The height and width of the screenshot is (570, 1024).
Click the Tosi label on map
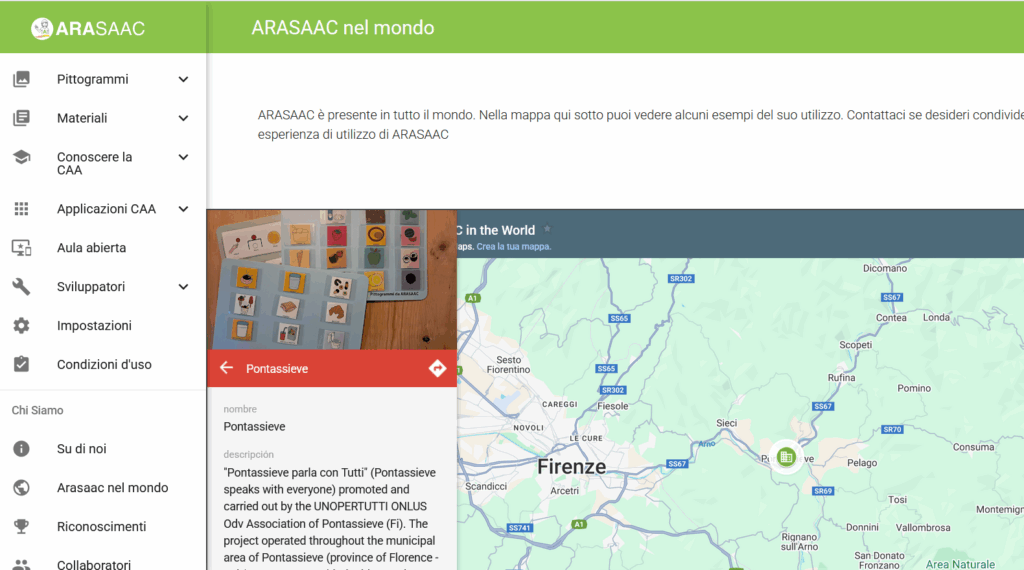[897, 499]
